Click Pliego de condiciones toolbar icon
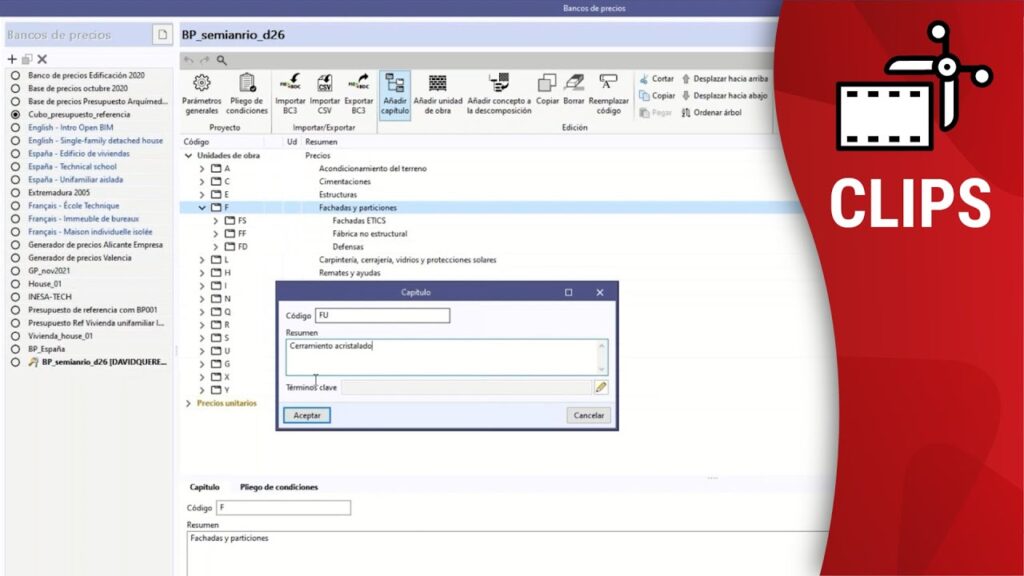 (x=246, y=83)
